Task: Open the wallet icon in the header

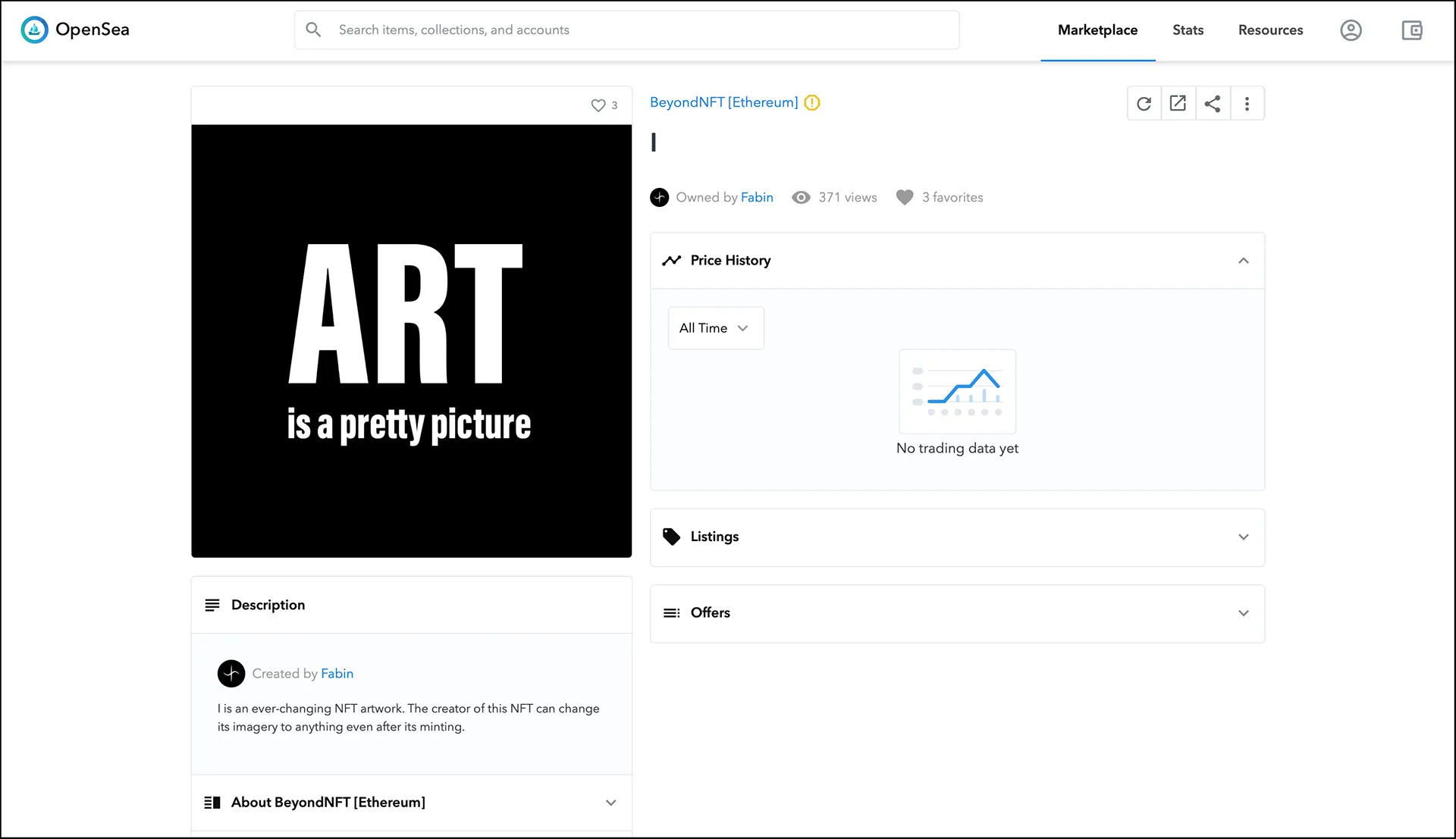Action: (1411, 30)
